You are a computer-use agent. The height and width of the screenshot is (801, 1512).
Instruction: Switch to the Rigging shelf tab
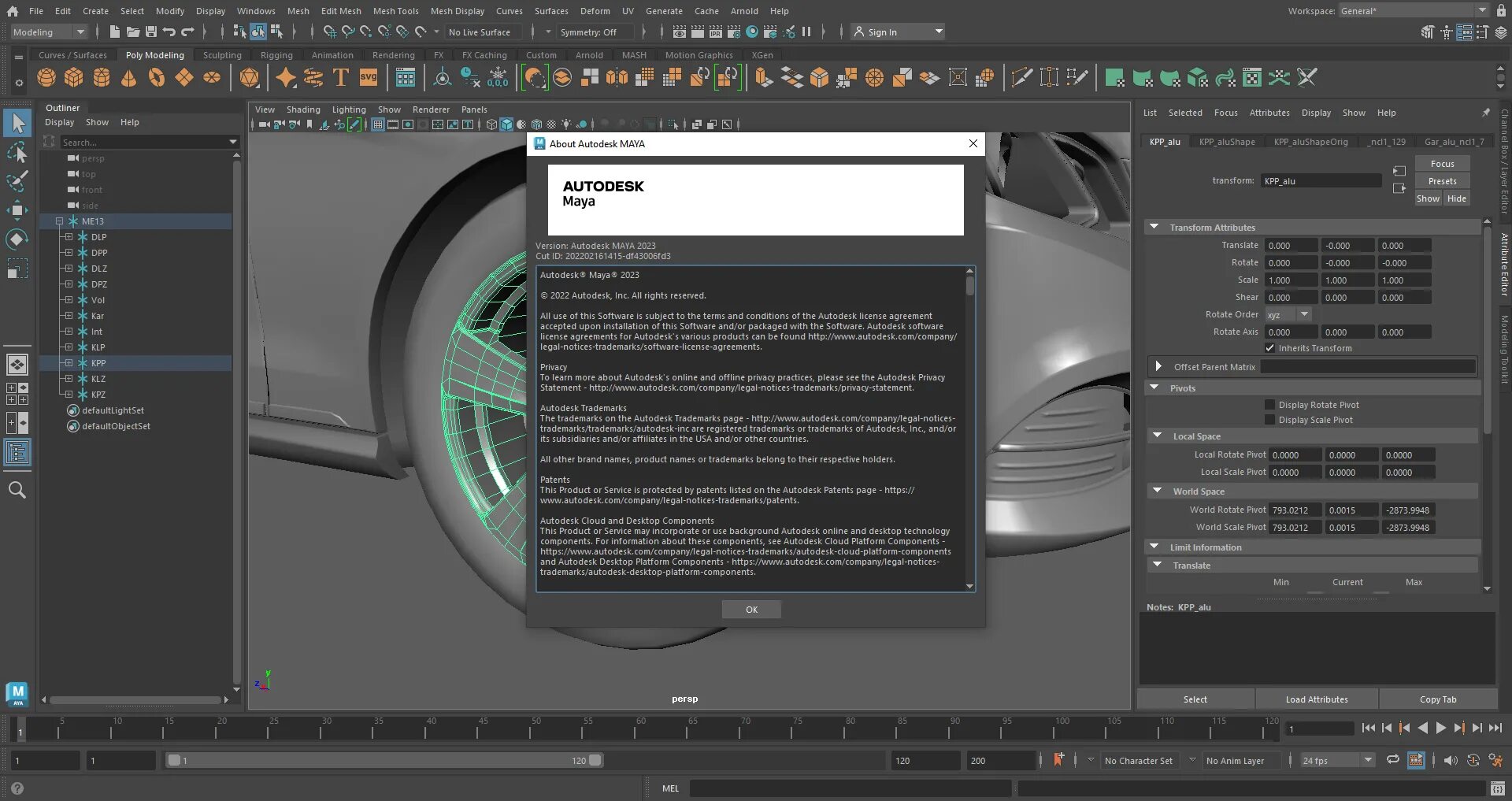point(276,55)
